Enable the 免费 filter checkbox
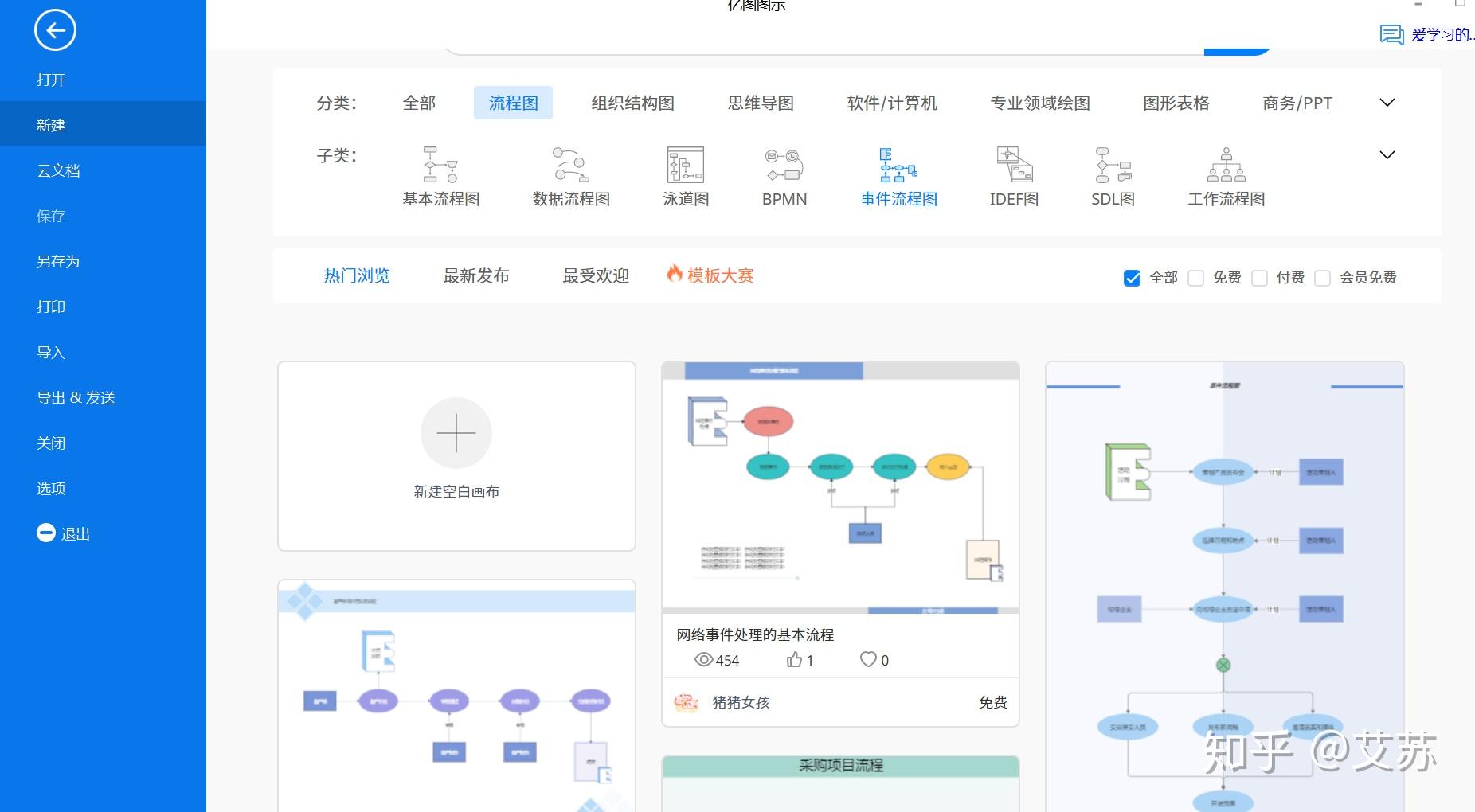1475x812 pixels. coord(1196,278)
